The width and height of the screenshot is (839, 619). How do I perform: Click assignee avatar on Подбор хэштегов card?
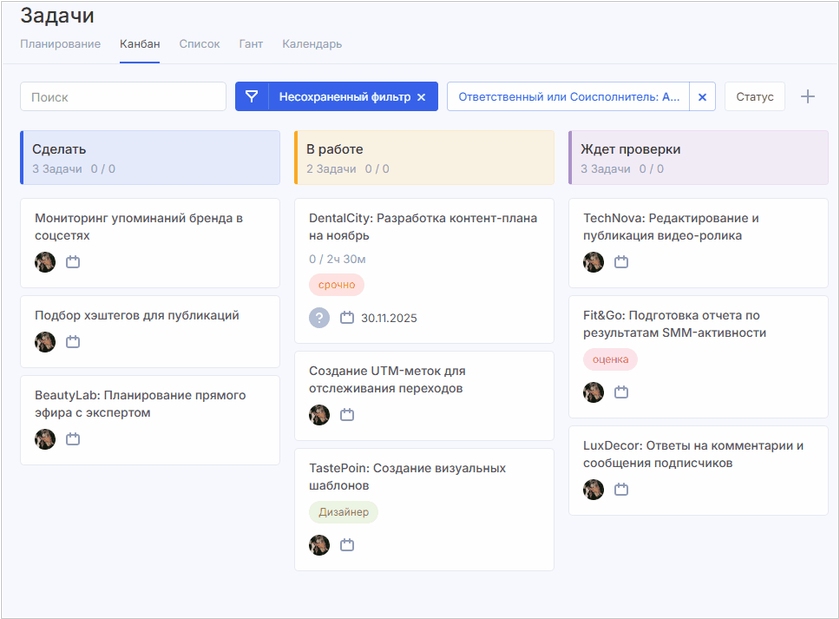tap(45, 342)
